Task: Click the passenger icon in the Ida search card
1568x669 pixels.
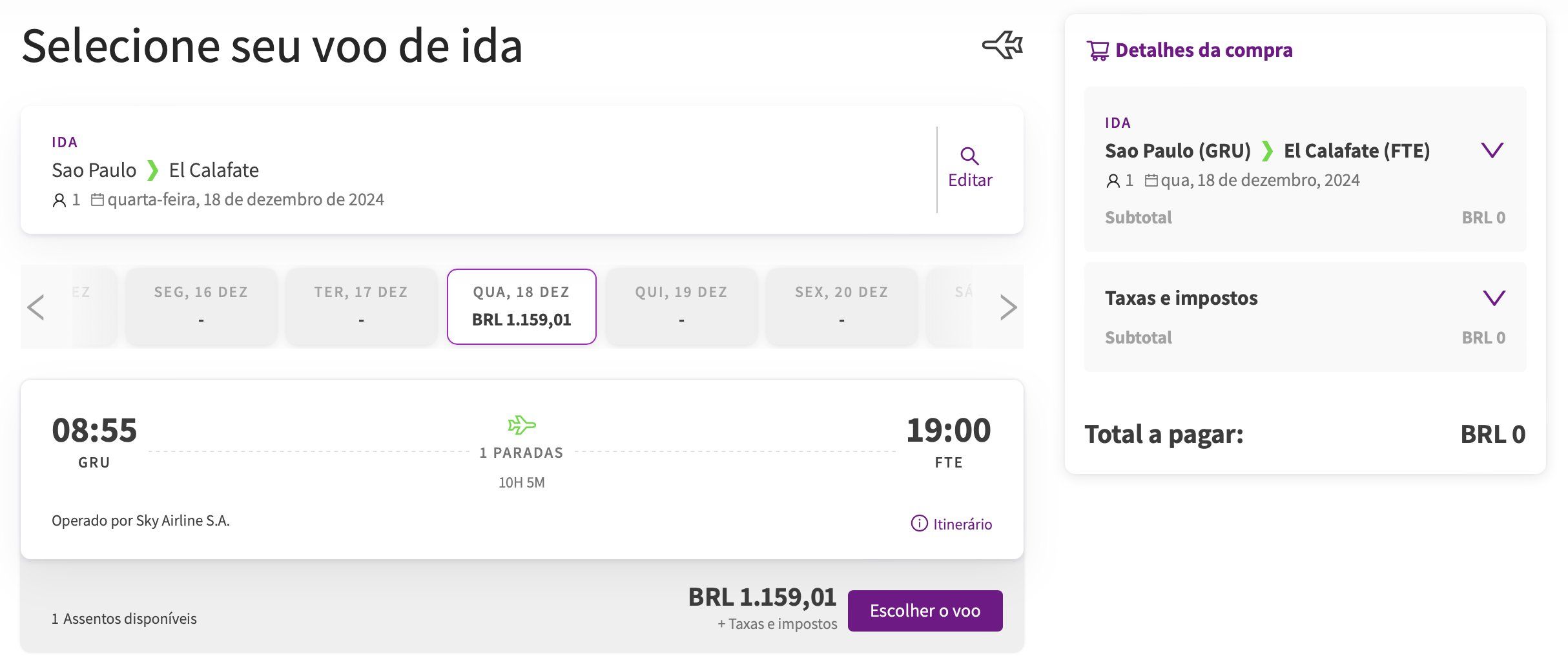Action: tap(59, 200)
